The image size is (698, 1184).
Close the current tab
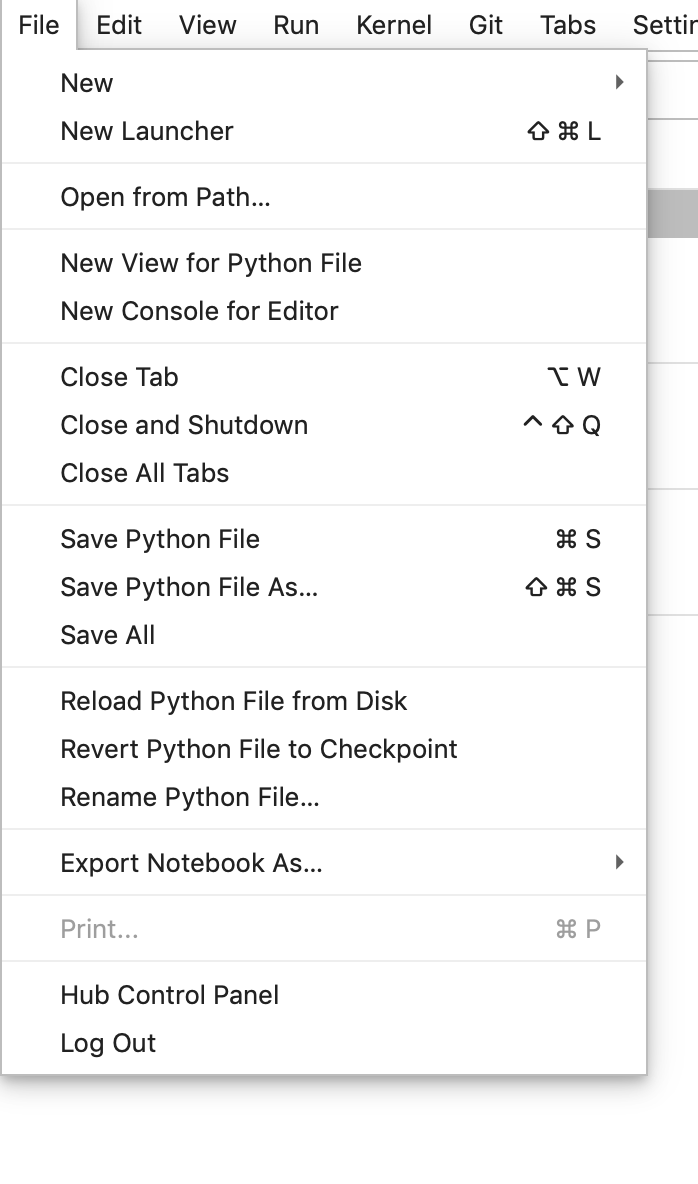tap(119, 377)
